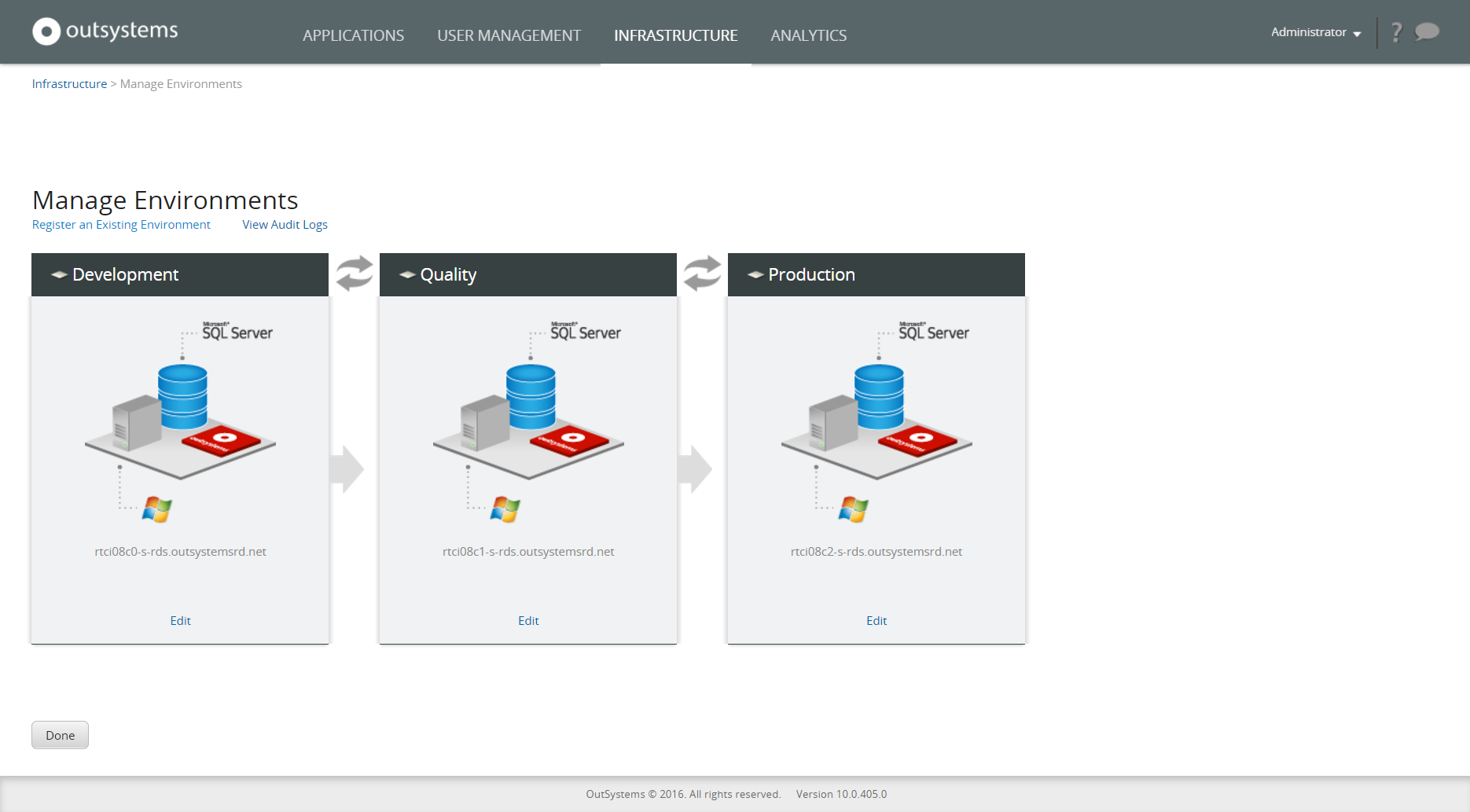
Task: Click the Version 10.0.405.0 footer text
Action: [x=841, y=795]
